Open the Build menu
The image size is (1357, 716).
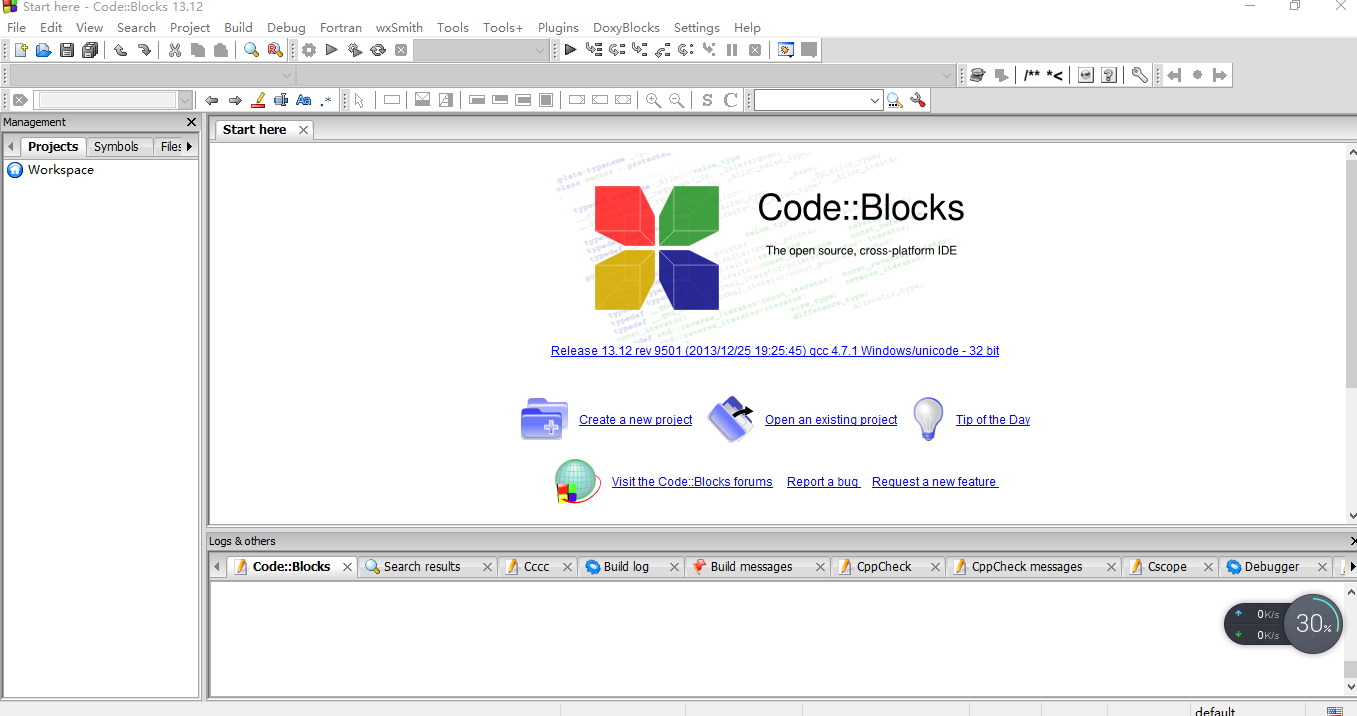pyautogui.click(x=238, y=28)
